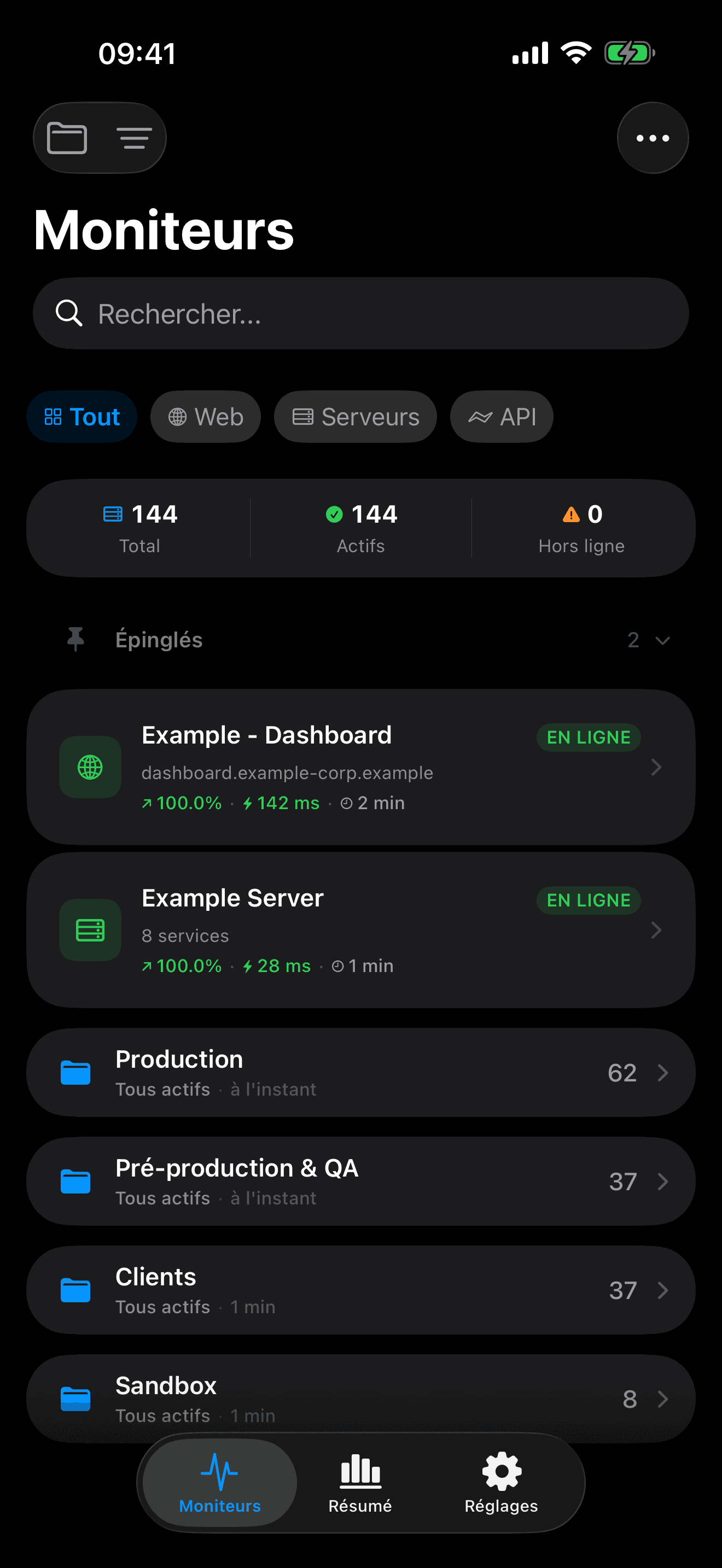This screenshot has width=722, height=1568.
Task: Tap the server icon of Example Server
Action: (90, 930)
